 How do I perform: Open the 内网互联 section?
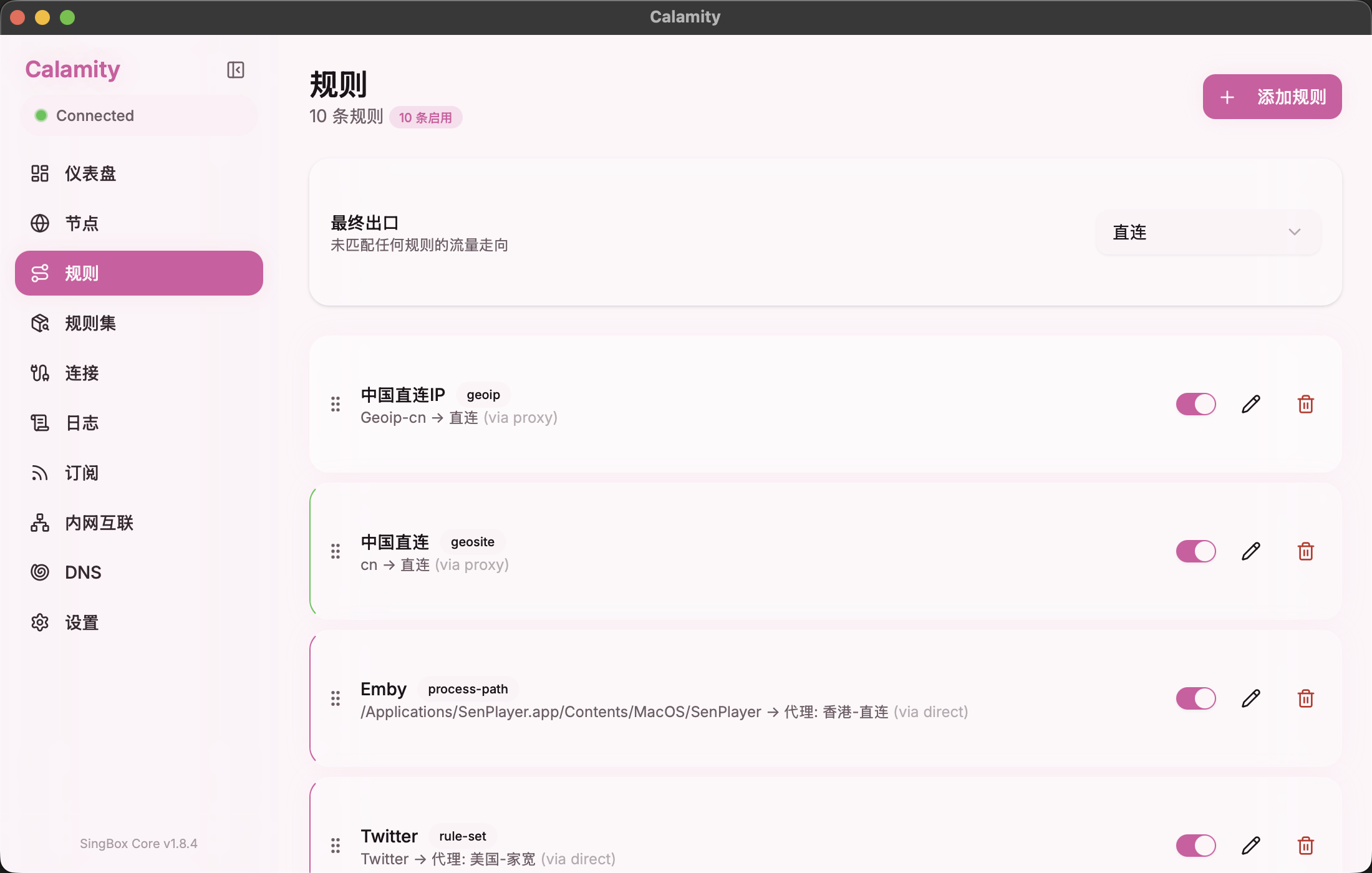point(99,522)
